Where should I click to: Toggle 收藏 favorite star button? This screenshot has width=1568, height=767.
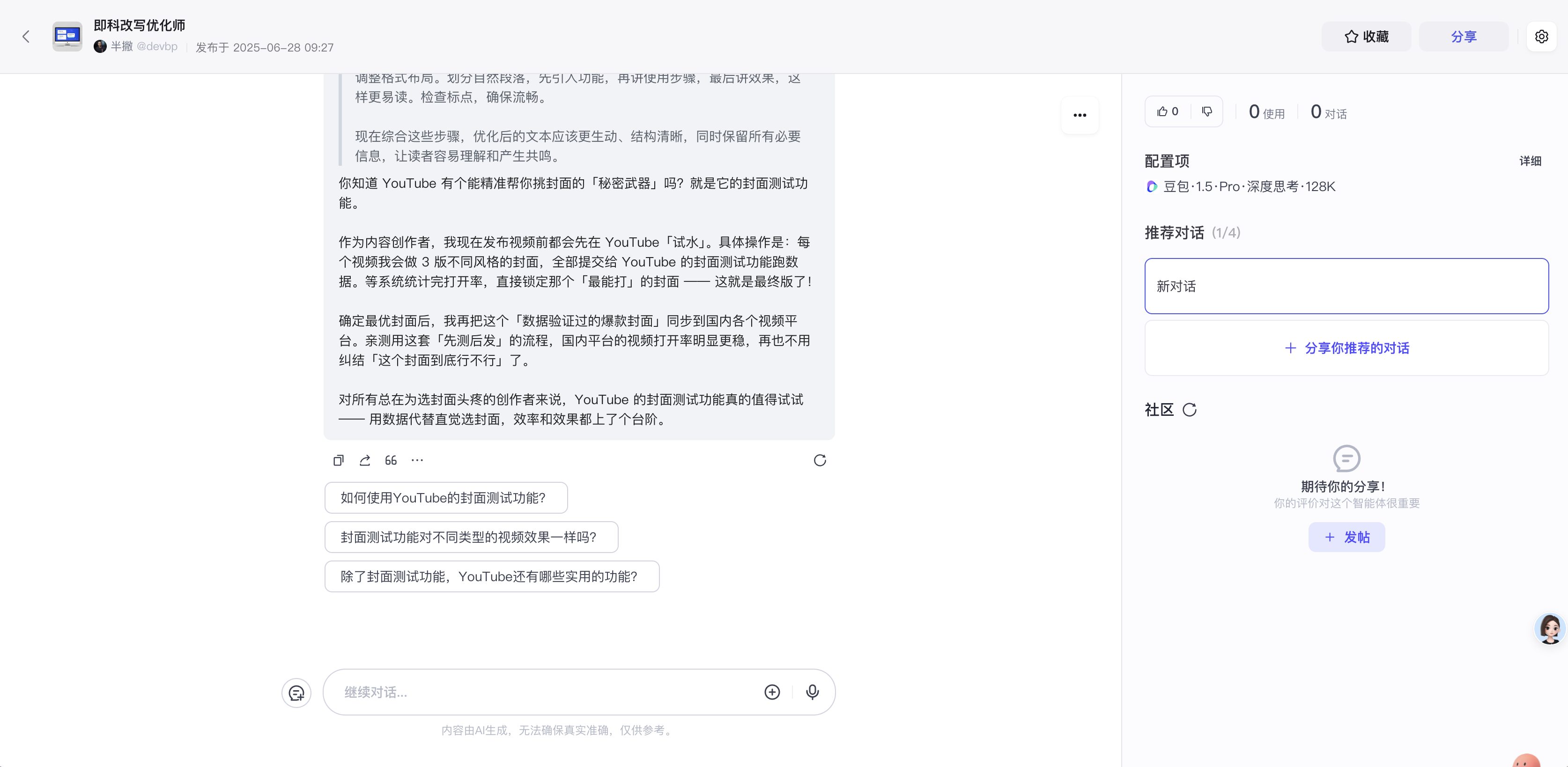tap(1366, 37)
